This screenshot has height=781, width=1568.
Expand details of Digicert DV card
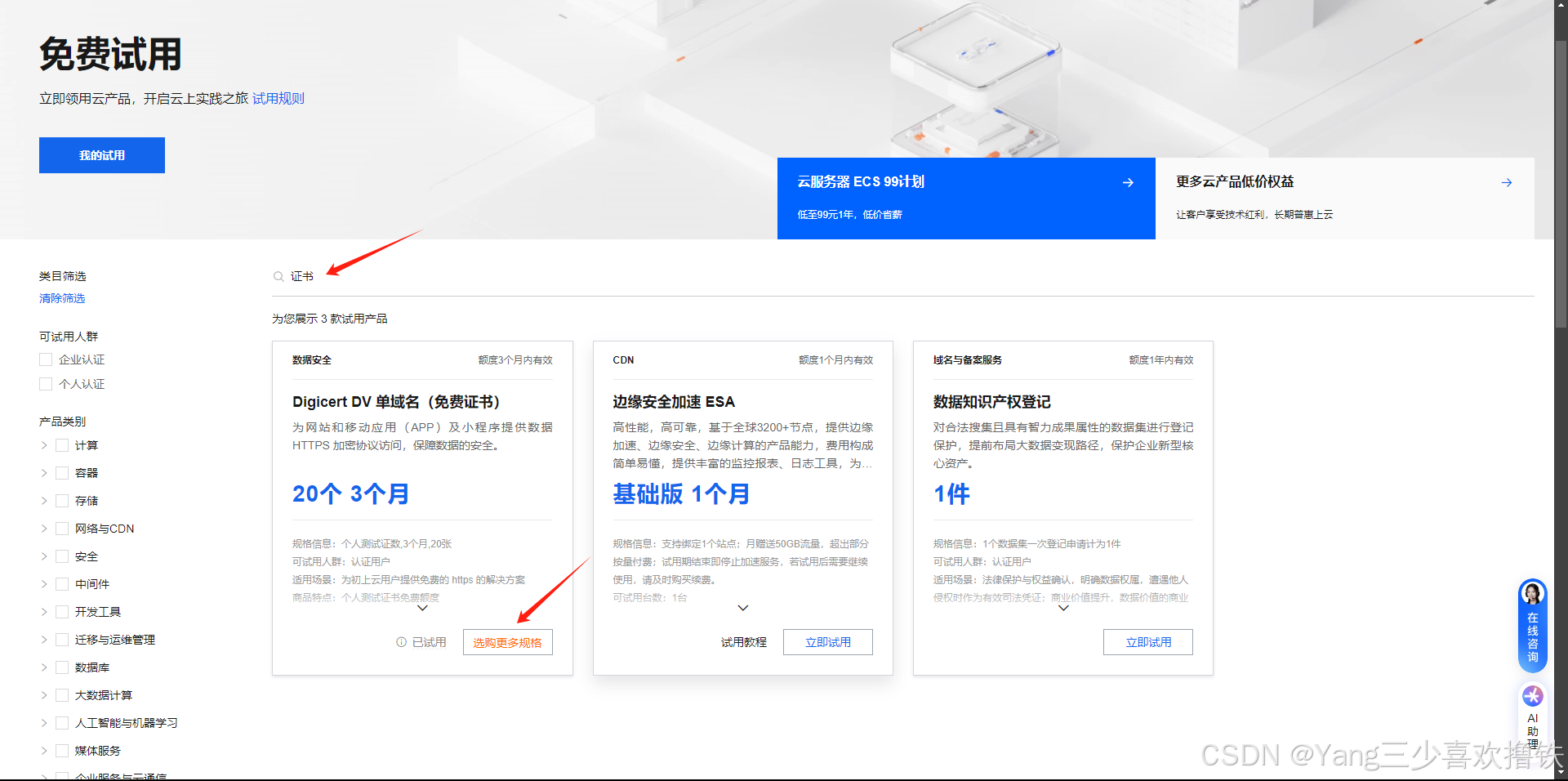click(x=422, y=608)
